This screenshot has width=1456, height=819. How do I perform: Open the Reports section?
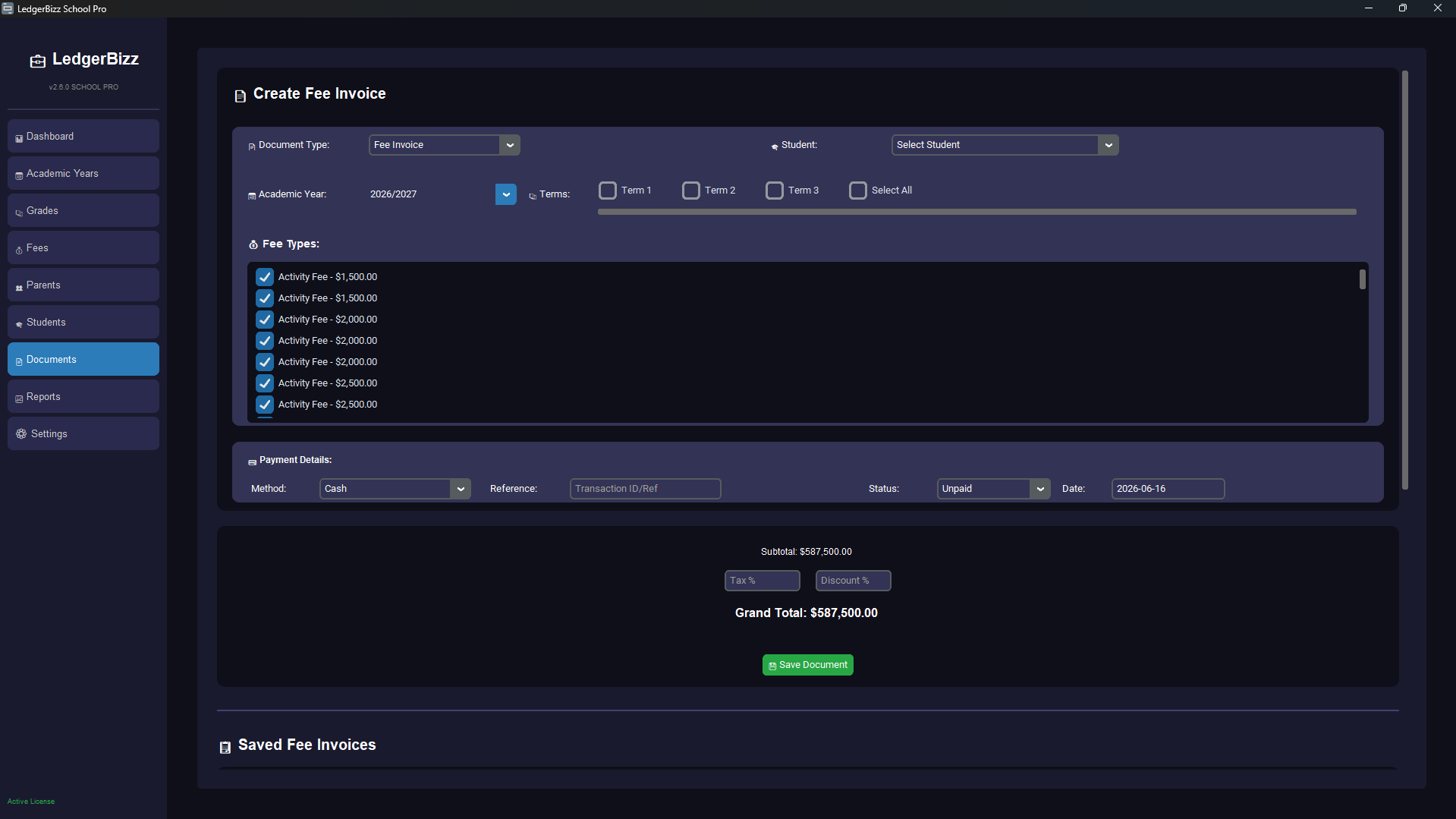tap(83, 396)
